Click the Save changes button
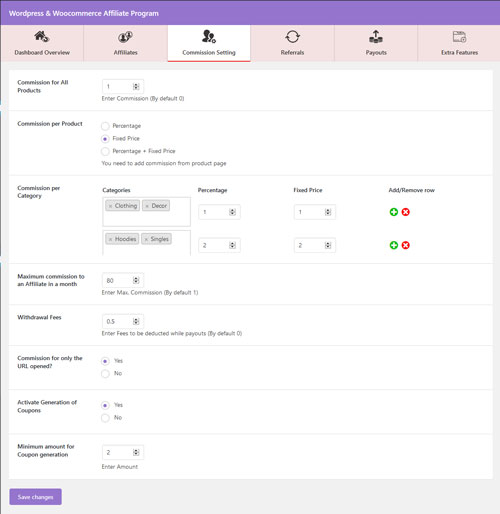The width and height of the screenshot is (500, 514). (x=35, y=497)
